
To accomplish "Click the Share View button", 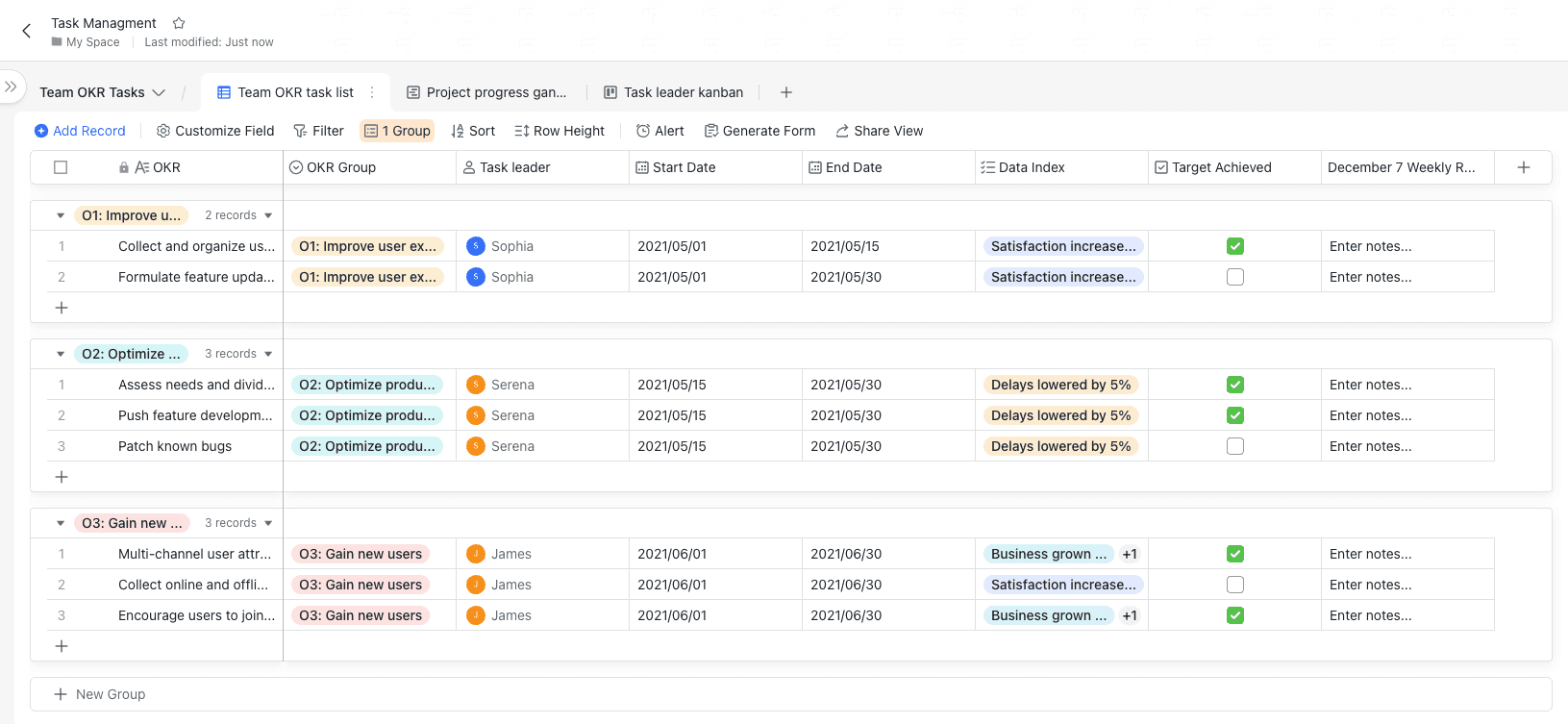I will pyautogui.click(x=879, y=131).
